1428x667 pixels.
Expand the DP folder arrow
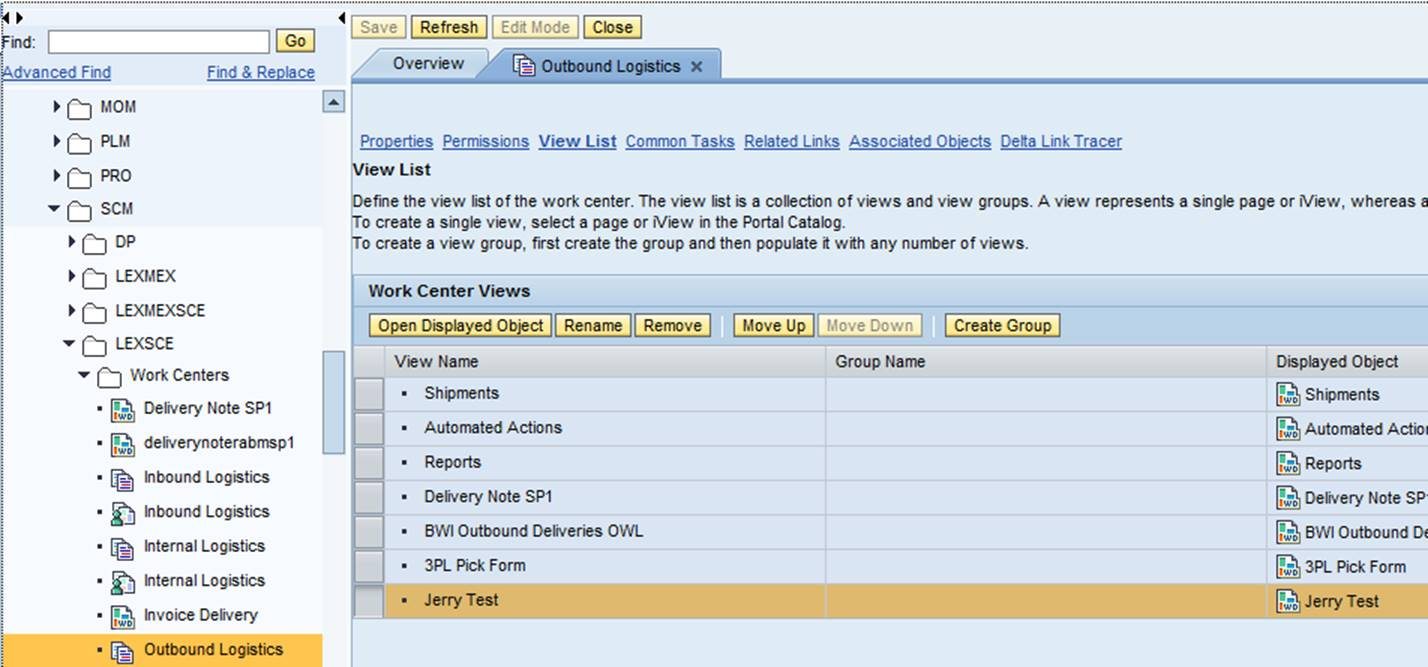coord(72,242)
